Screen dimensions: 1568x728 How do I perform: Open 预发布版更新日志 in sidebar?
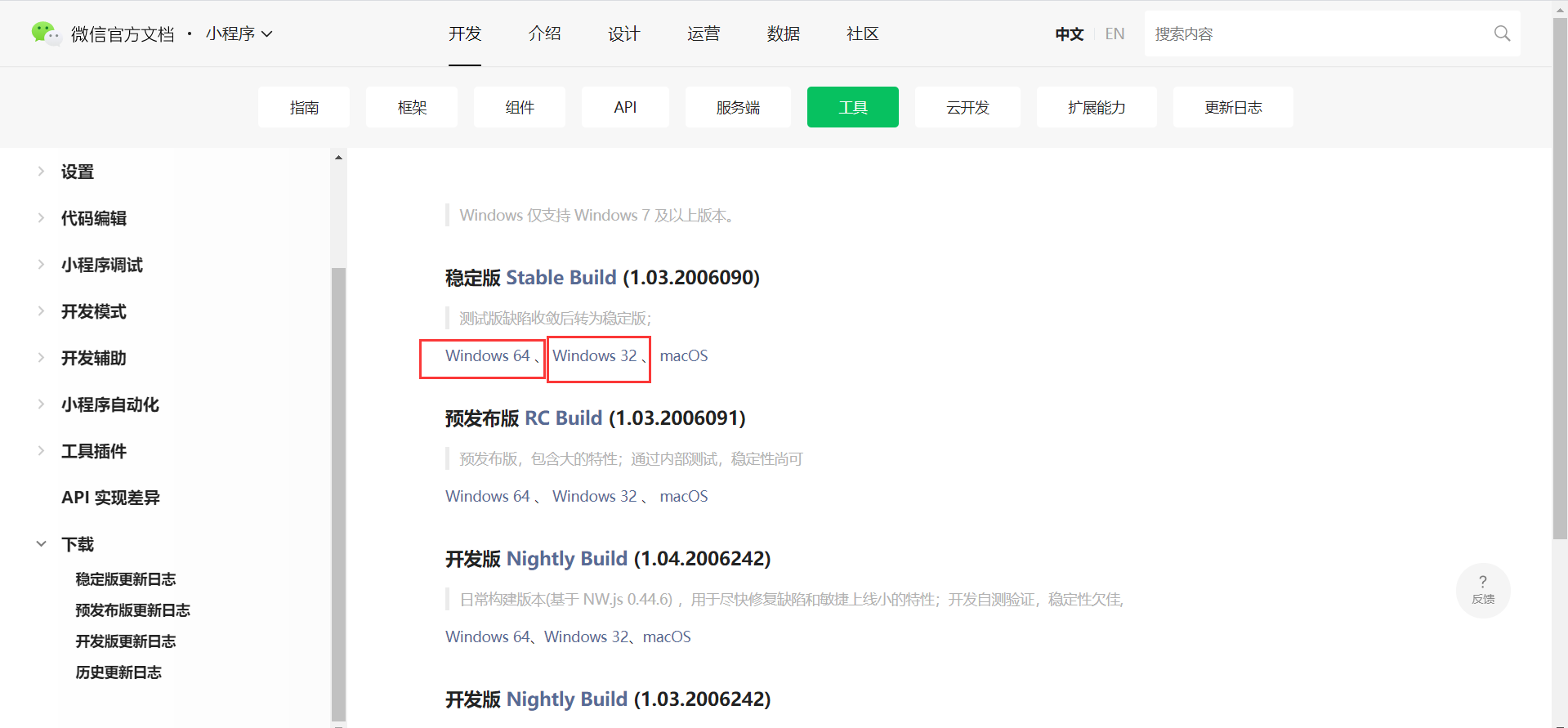pos(133,610)
